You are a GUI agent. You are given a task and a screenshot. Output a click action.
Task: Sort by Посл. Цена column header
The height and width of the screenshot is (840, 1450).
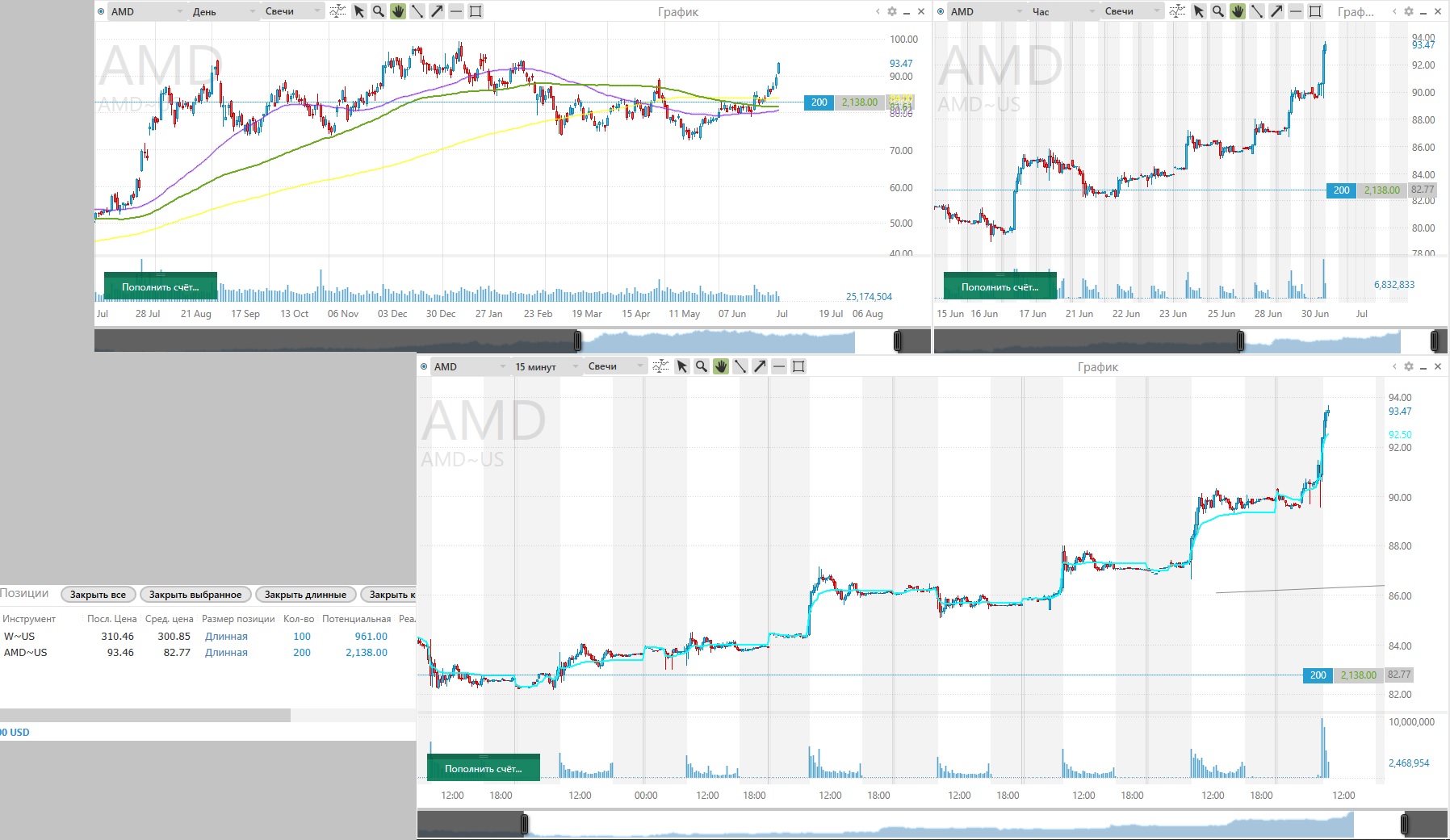(111, 619)
